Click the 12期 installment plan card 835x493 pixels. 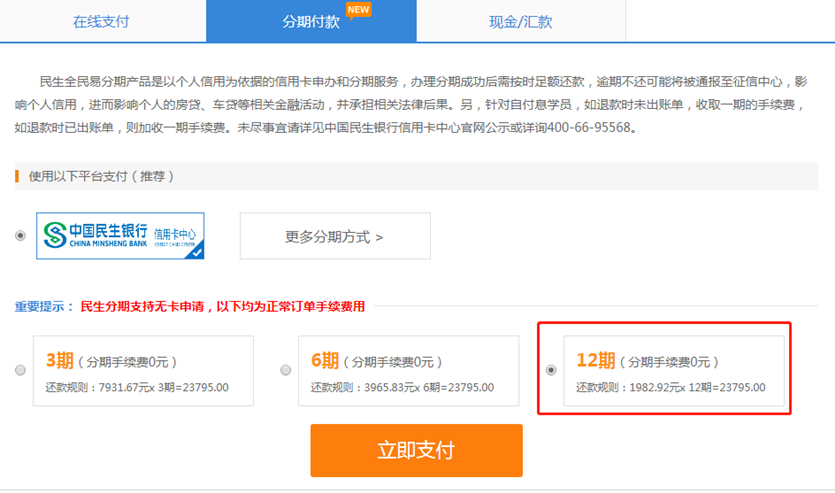pyautogui.click(x=674, y=371)
